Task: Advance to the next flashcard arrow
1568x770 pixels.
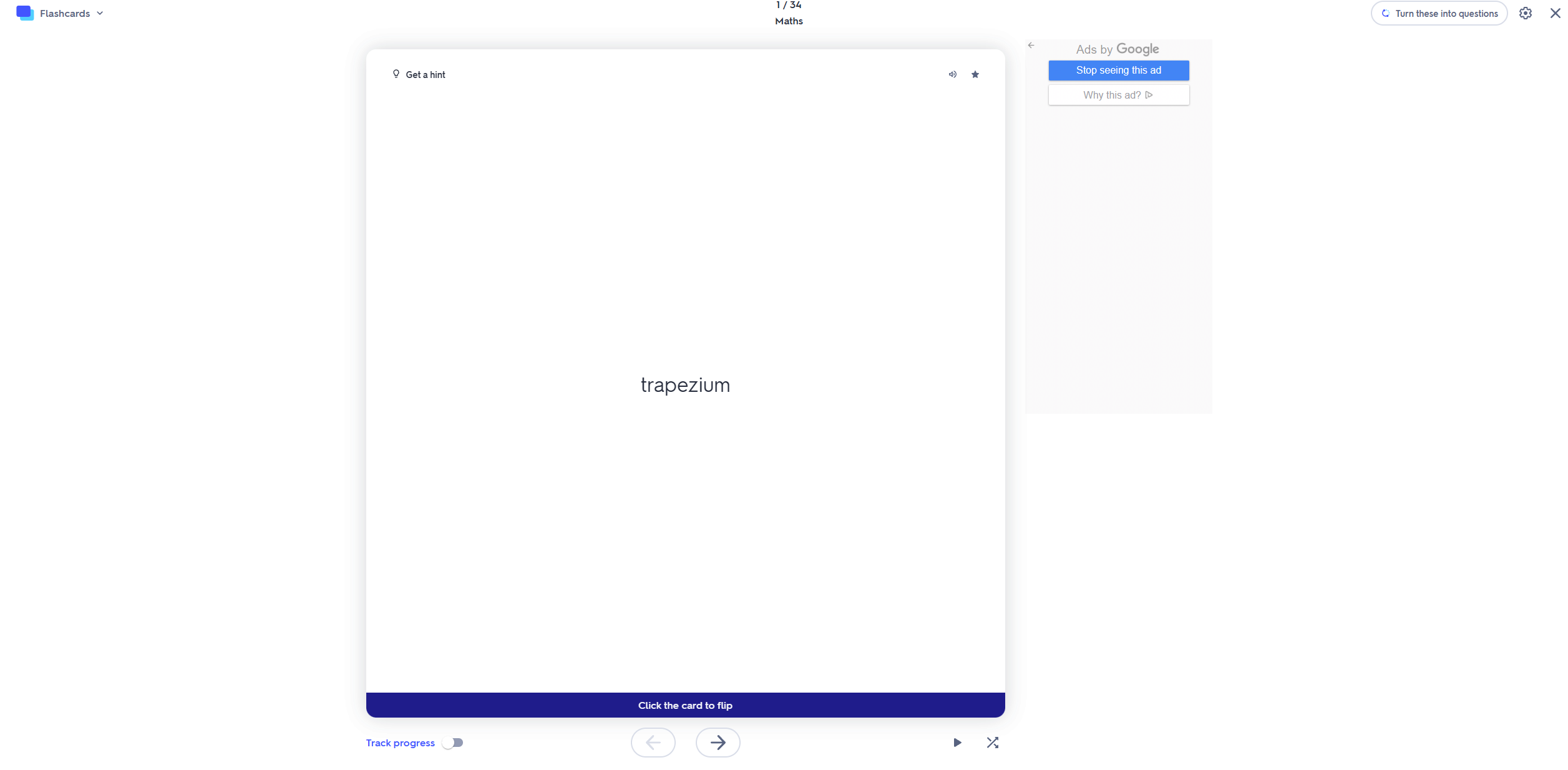Action: 718,742
